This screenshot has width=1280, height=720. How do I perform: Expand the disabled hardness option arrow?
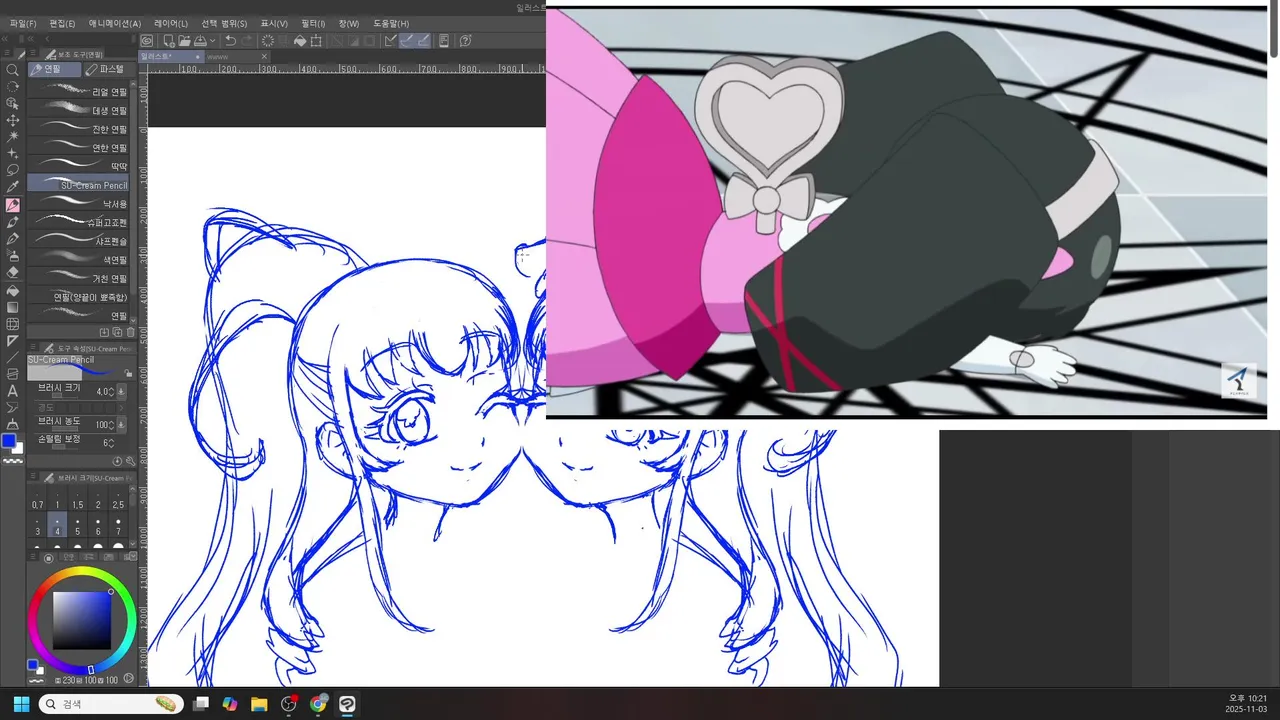[x=121, y=408]
